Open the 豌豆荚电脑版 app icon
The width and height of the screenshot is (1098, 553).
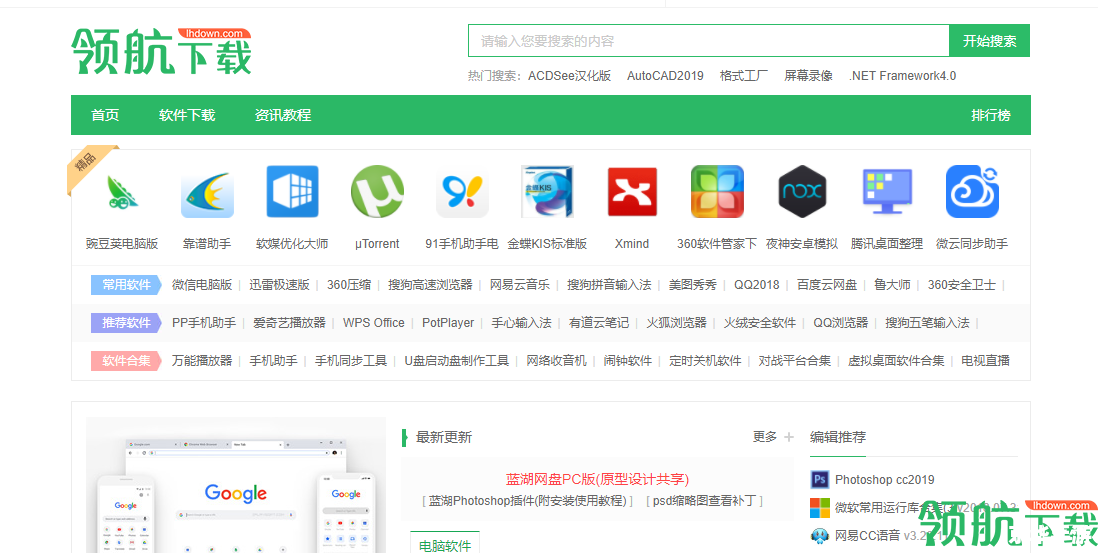click(x=122, y=192)
